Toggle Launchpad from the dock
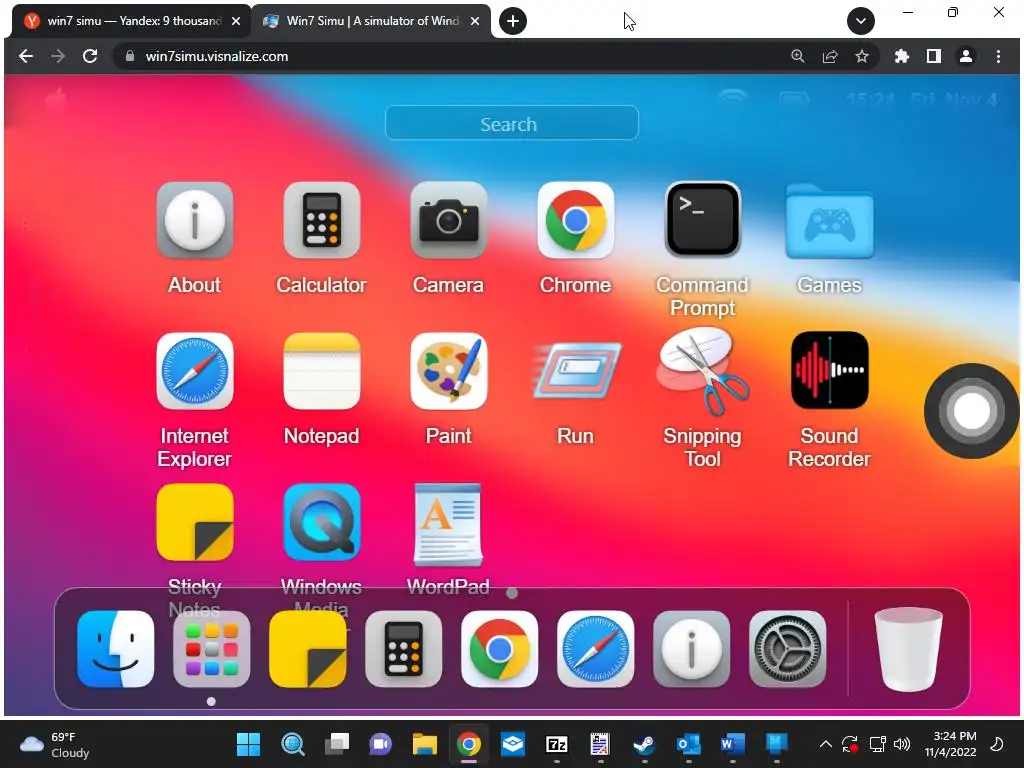This screenshot has width=1024, height=768. point(212,649)
